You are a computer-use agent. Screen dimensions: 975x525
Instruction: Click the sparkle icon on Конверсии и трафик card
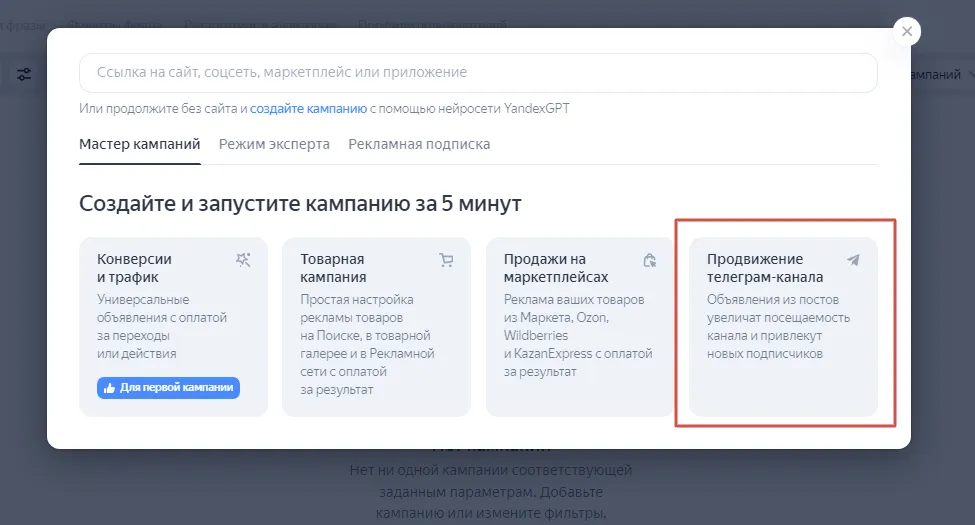click(243, 260)
